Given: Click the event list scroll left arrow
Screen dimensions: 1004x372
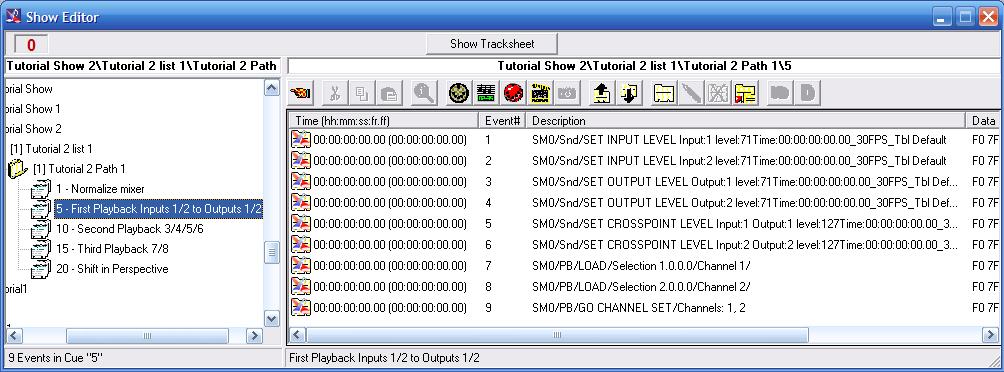Looking at the screenshot, I should click(297, 335).
